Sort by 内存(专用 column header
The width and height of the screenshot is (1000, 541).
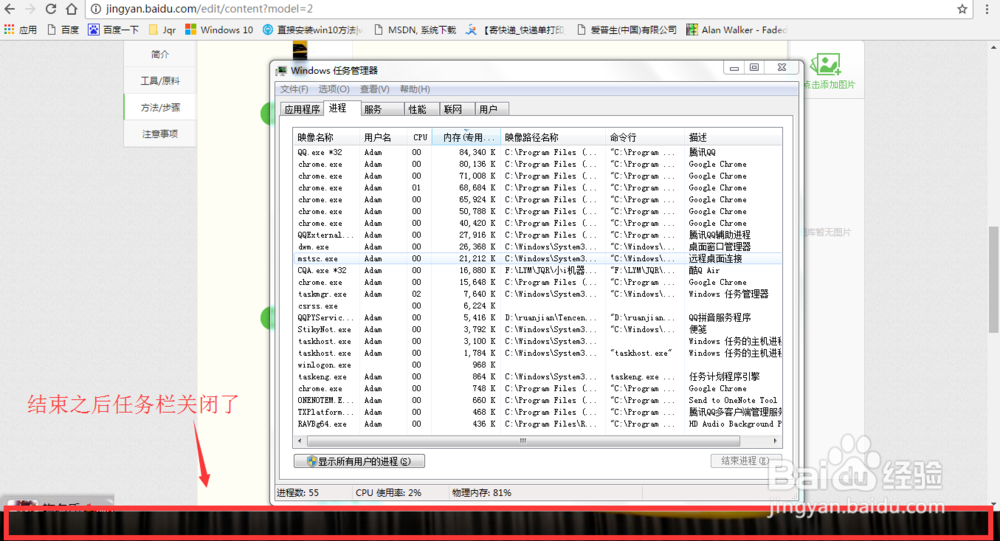pos(466,137)
